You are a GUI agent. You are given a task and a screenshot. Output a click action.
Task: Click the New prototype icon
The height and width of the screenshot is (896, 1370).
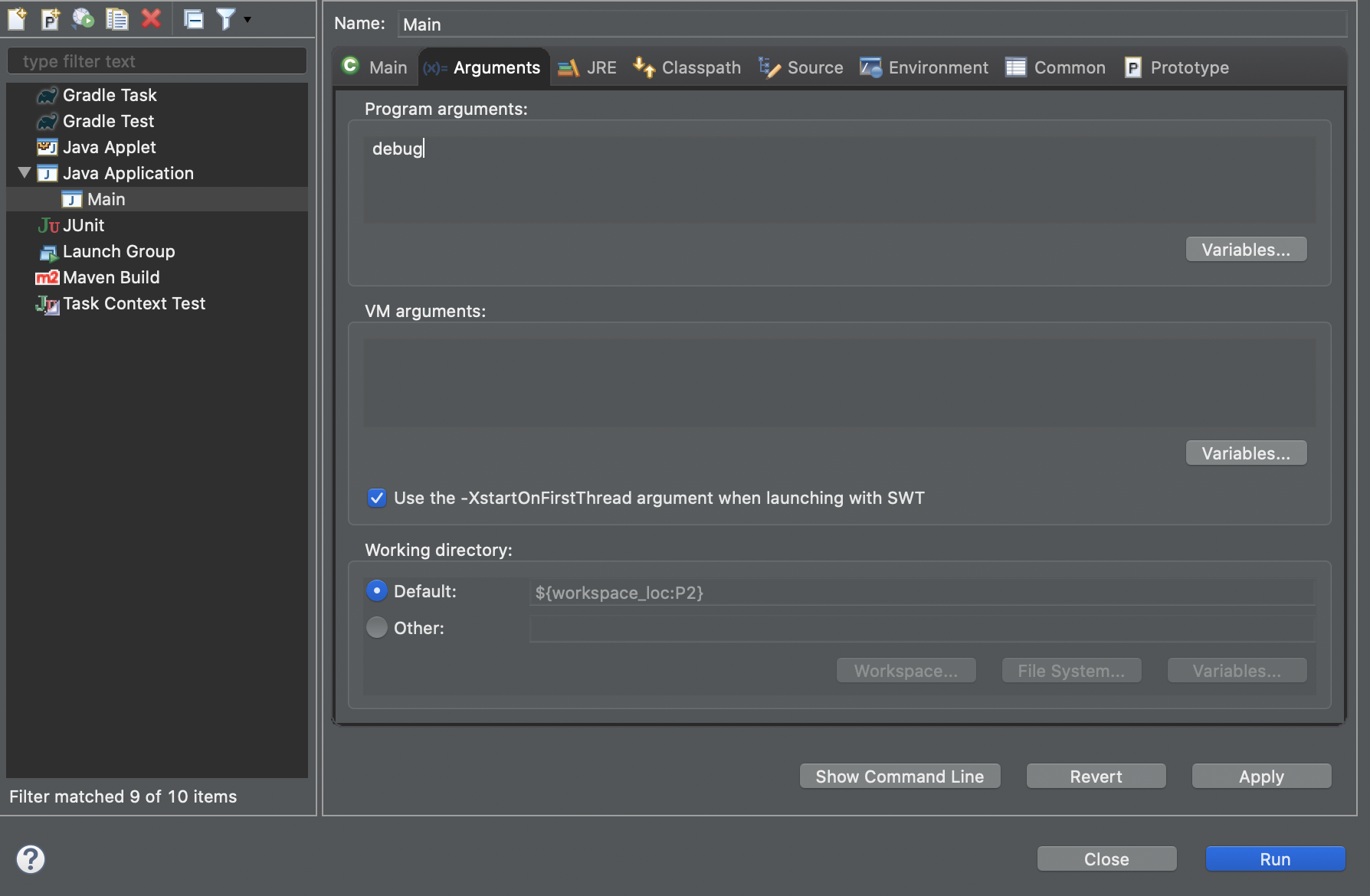tap(50, 18)
